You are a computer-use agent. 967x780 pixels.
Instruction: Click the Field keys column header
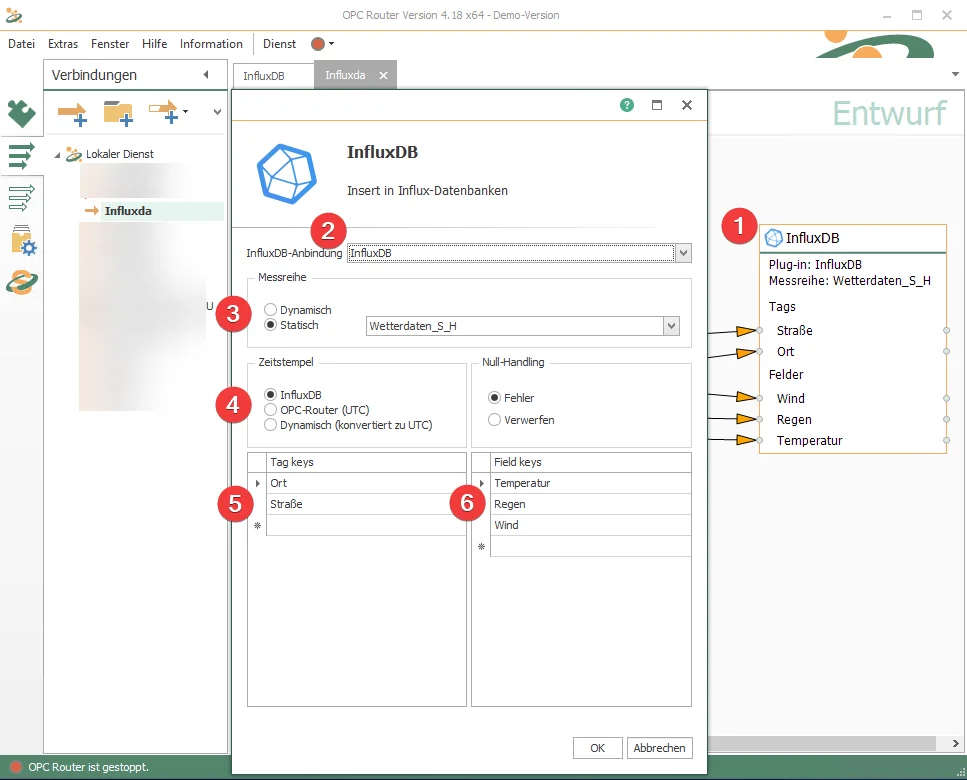(x=590, y=462)
